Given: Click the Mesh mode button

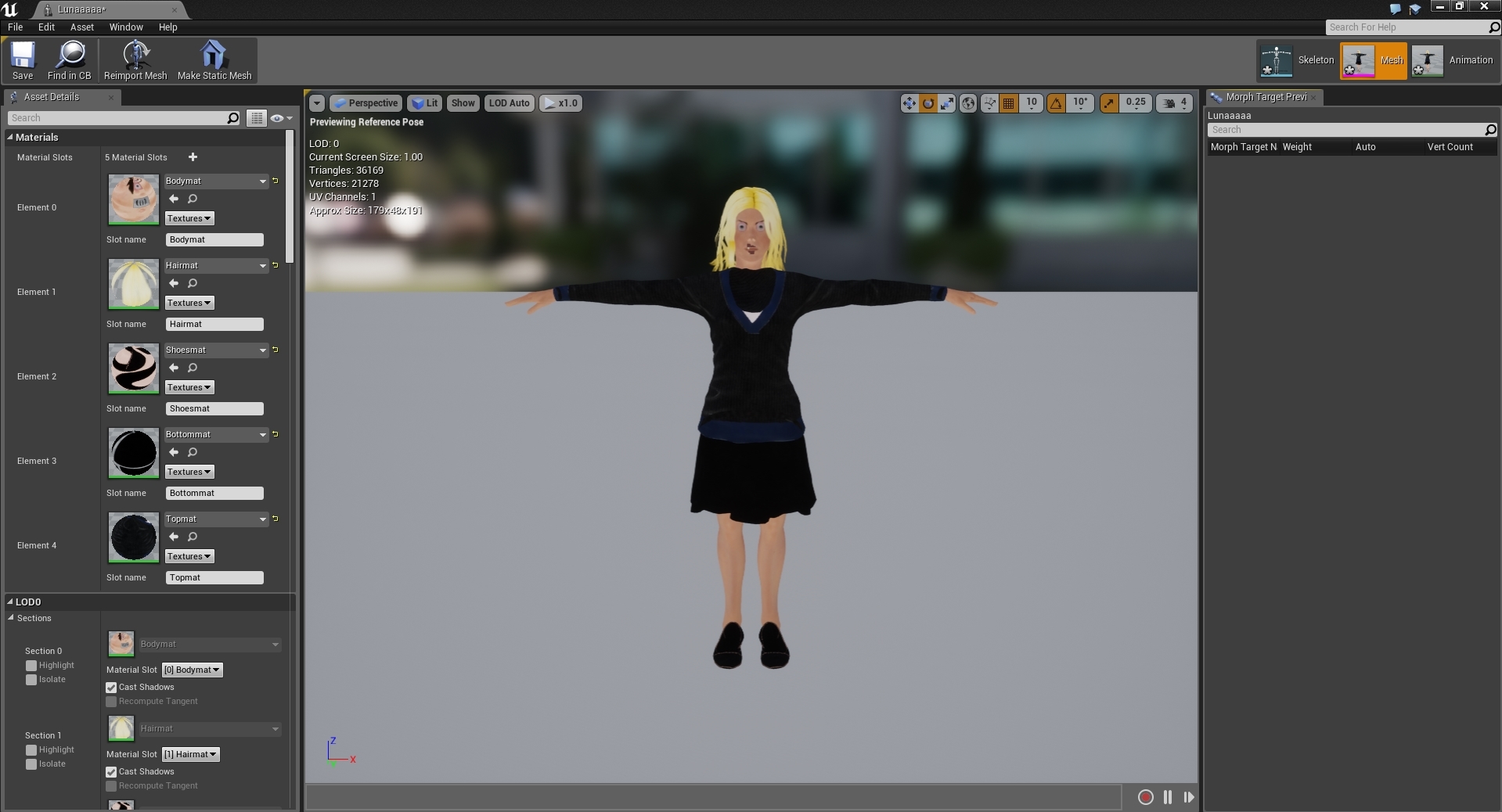Looking at the screenshot, I should pyautogui.click(x=1374, y=60).
